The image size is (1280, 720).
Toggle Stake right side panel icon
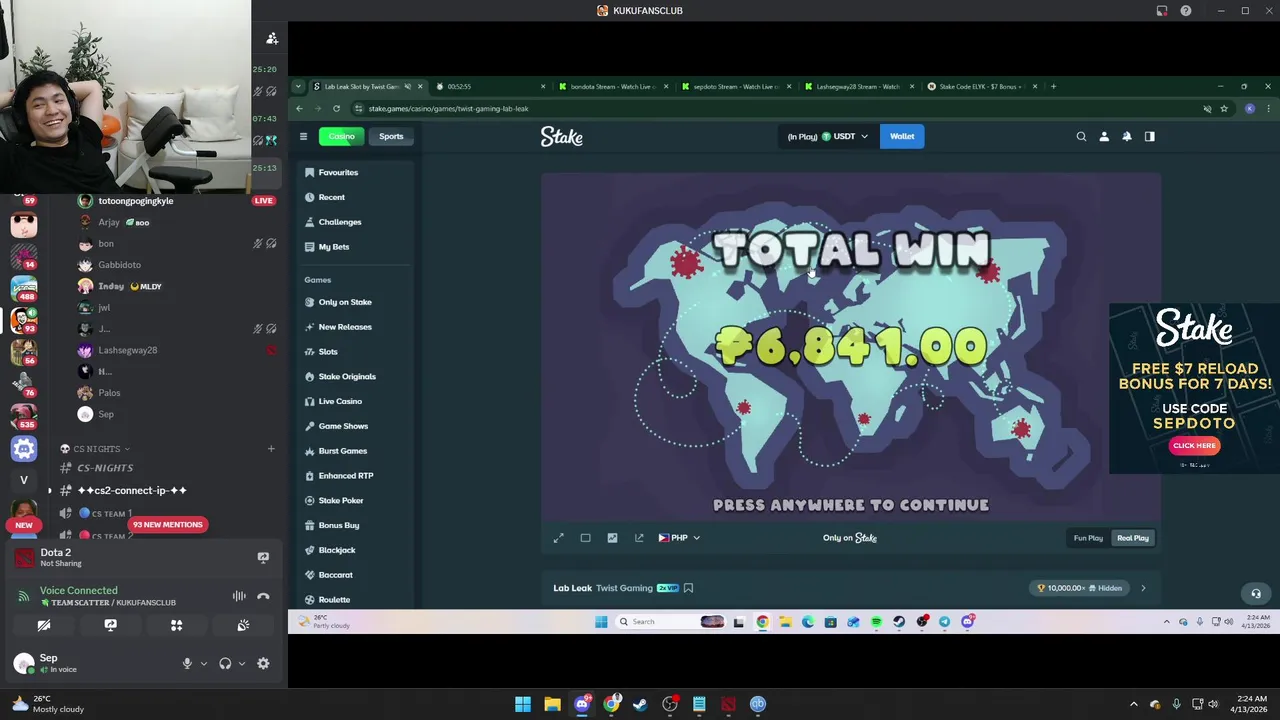pyautogui.click(x=1150, y=136)
